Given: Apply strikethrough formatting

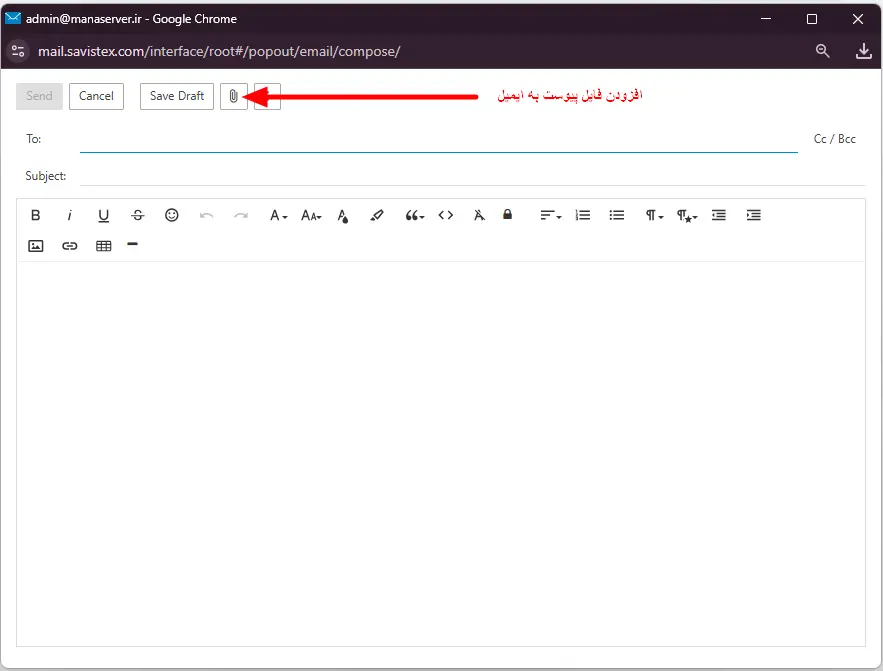Looking at the screenshot, I should 137,215.
